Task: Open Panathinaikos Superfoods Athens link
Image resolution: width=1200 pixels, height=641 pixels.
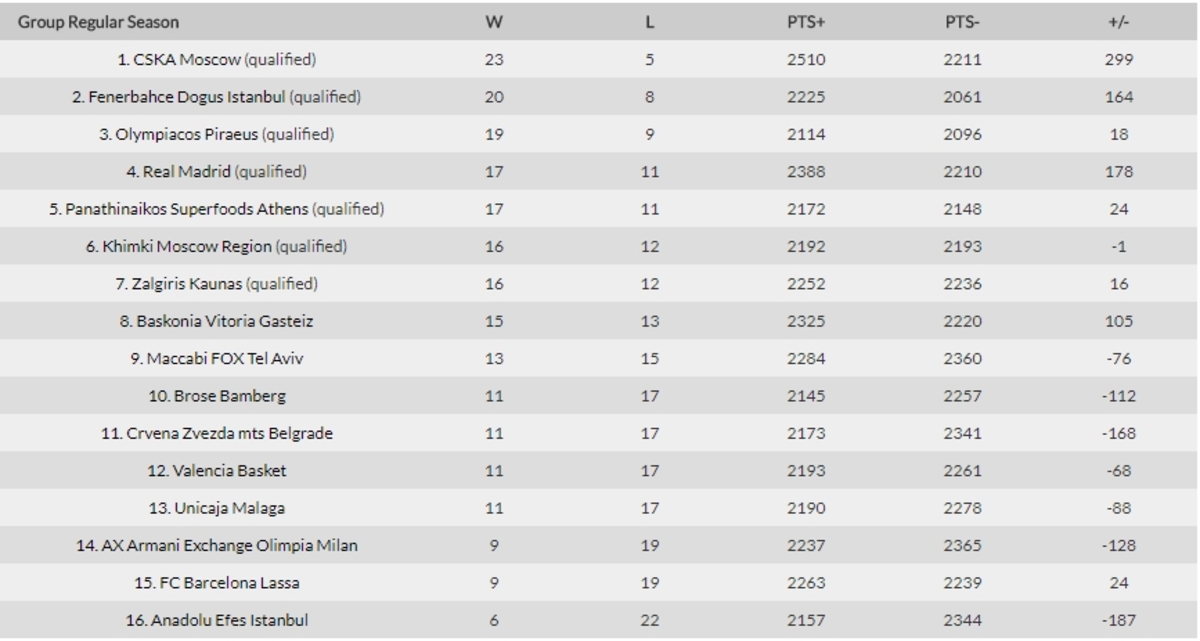Action: [187, 209]
